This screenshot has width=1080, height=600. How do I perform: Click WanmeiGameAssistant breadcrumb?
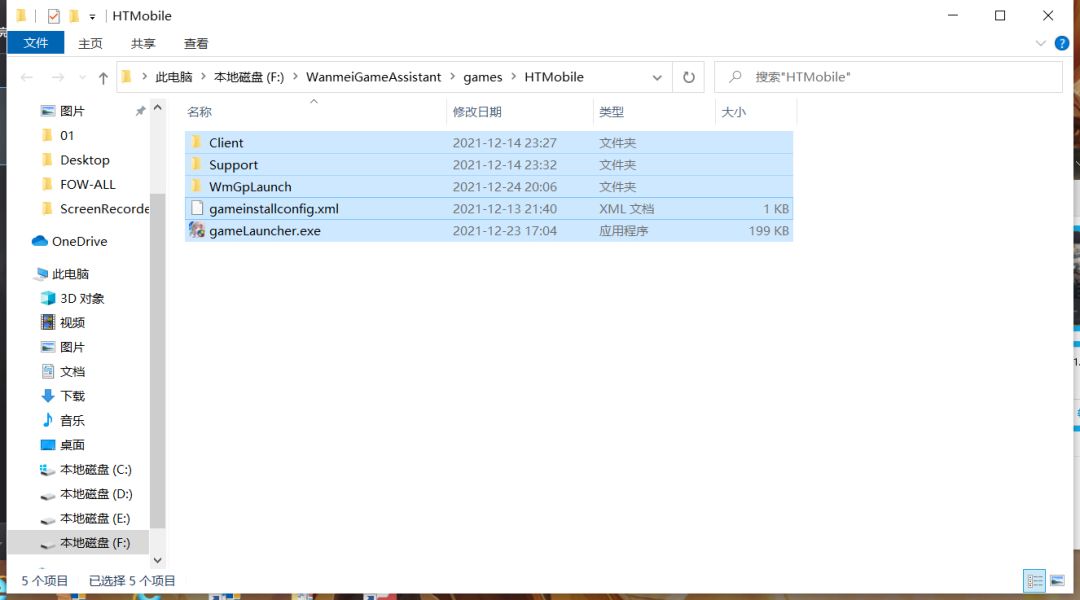[x=373, y=77]
